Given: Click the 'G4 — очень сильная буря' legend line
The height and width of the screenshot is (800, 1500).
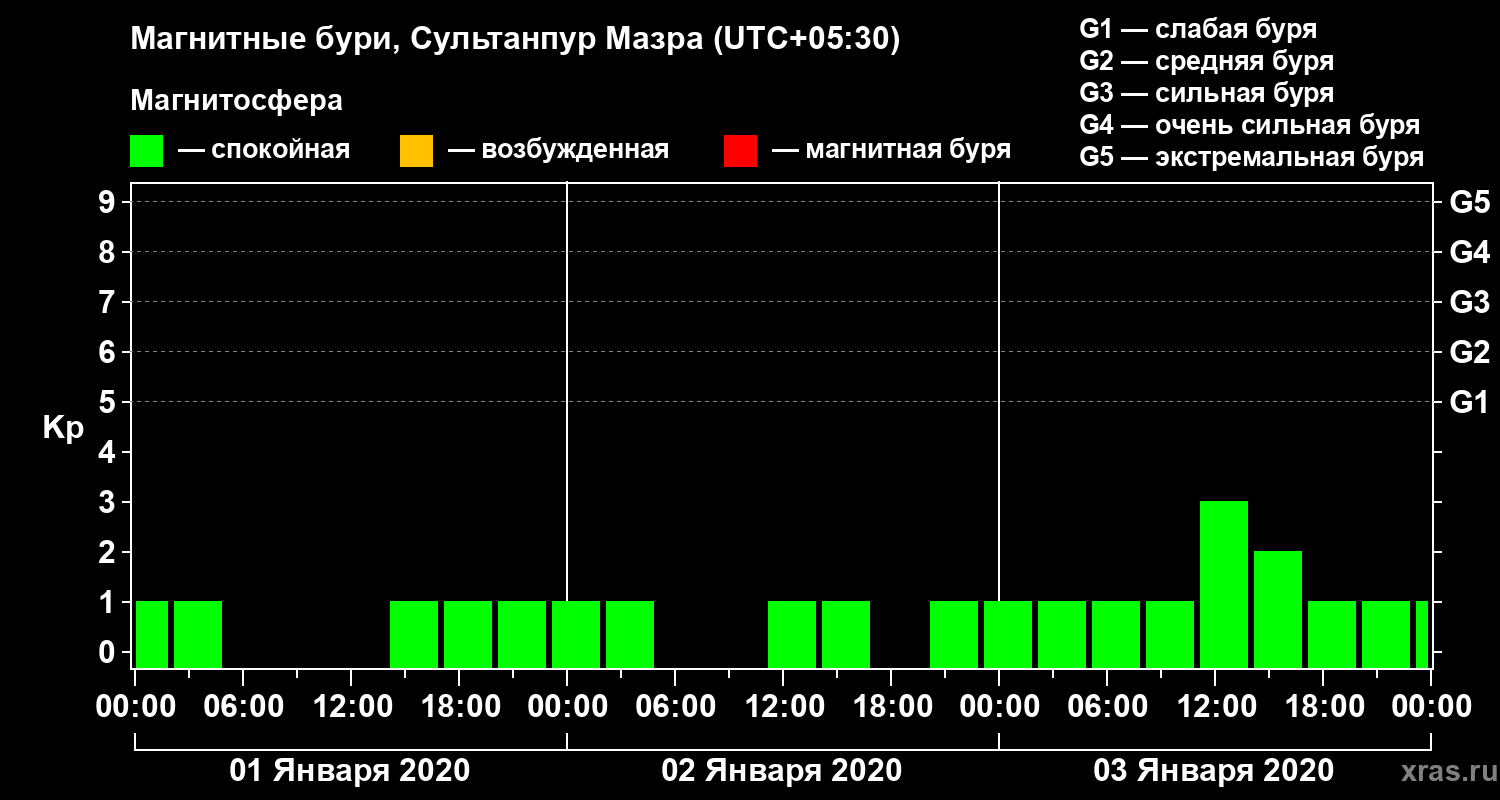Looking at the screenshot, I should (x=1250, y=125).
